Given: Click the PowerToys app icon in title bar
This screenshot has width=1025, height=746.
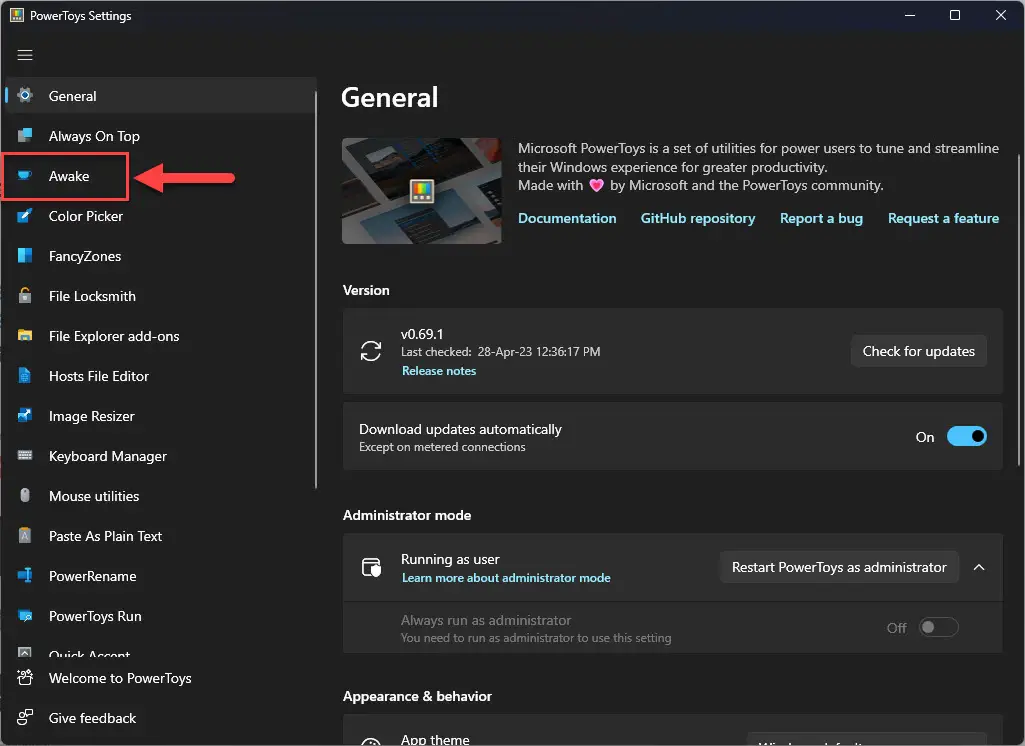Looking at the screenshot, I should coord(17,15).
